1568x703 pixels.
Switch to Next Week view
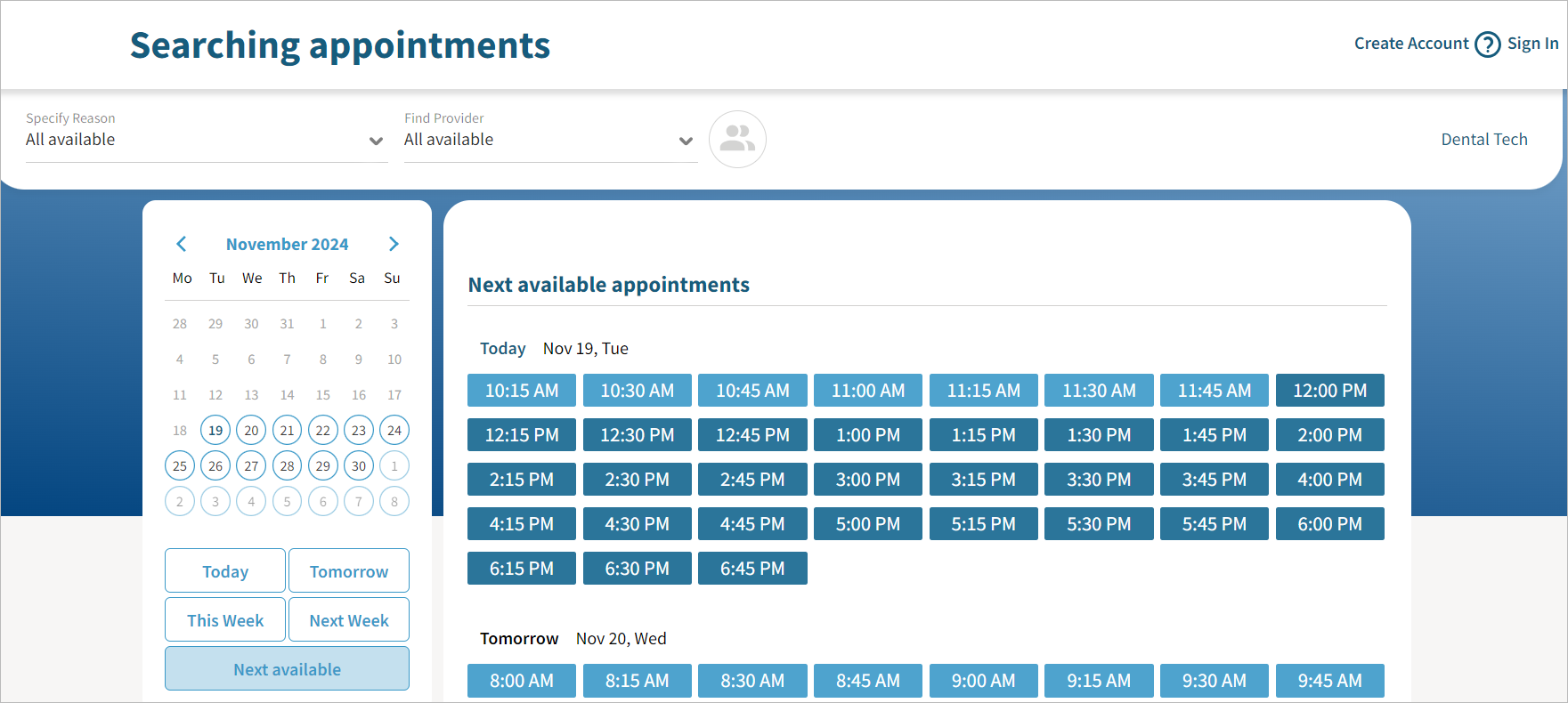(349, 620)
